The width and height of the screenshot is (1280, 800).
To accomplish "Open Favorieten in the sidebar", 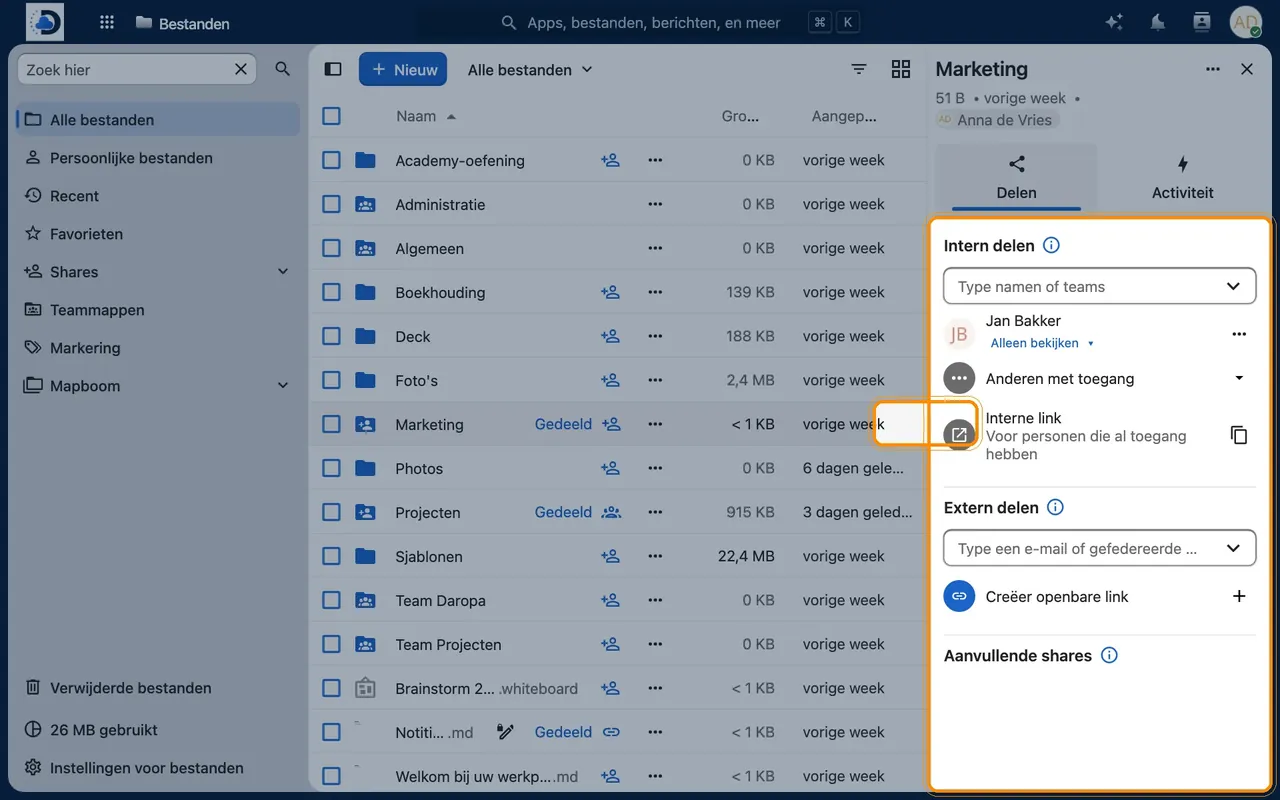I will [x=158, y=234].
